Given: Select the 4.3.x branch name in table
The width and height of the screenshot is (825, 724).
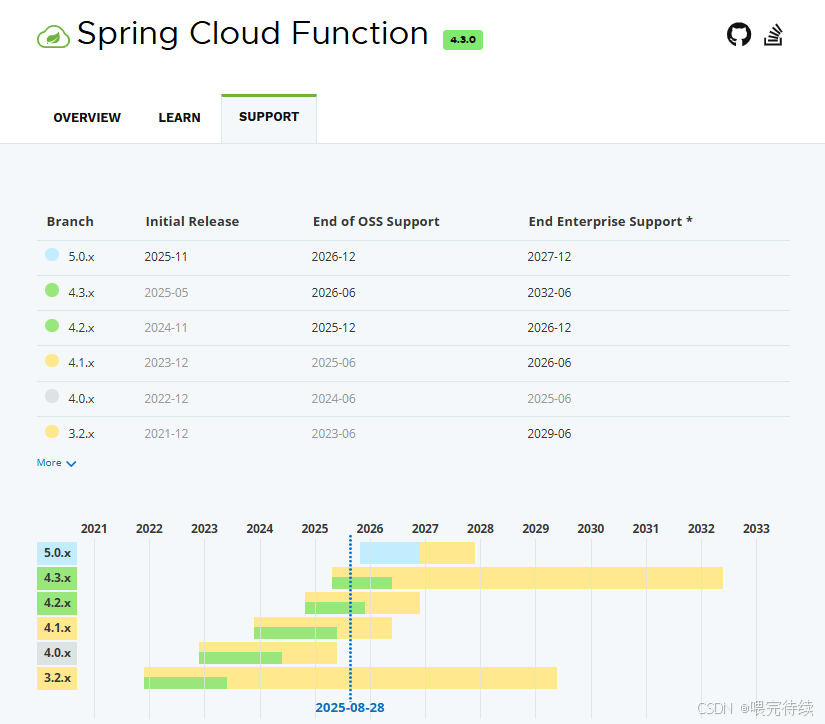Looking at the screenshot, I should coord(82,293).
